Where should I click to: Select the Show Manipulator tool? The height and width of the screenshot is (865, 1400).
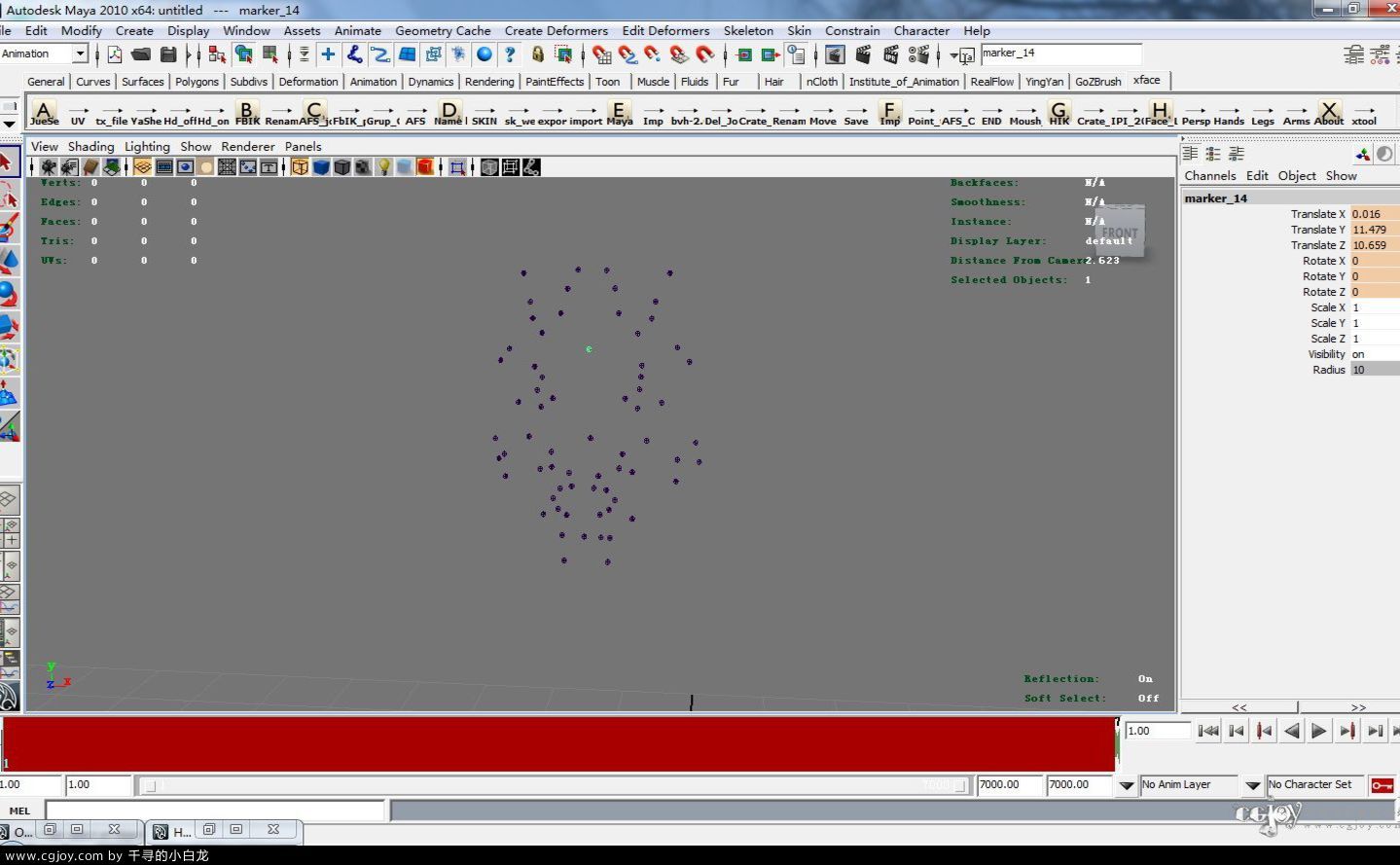tap(9, 425)
